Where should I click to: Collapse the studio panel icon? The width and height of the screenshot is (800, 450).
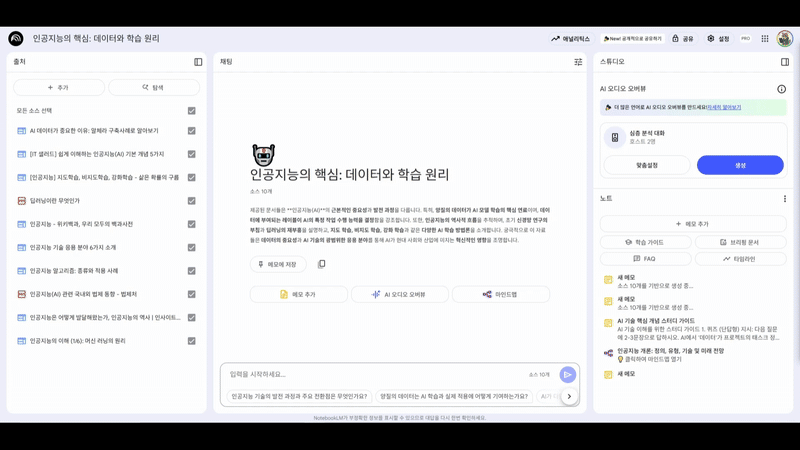[785, 62]
